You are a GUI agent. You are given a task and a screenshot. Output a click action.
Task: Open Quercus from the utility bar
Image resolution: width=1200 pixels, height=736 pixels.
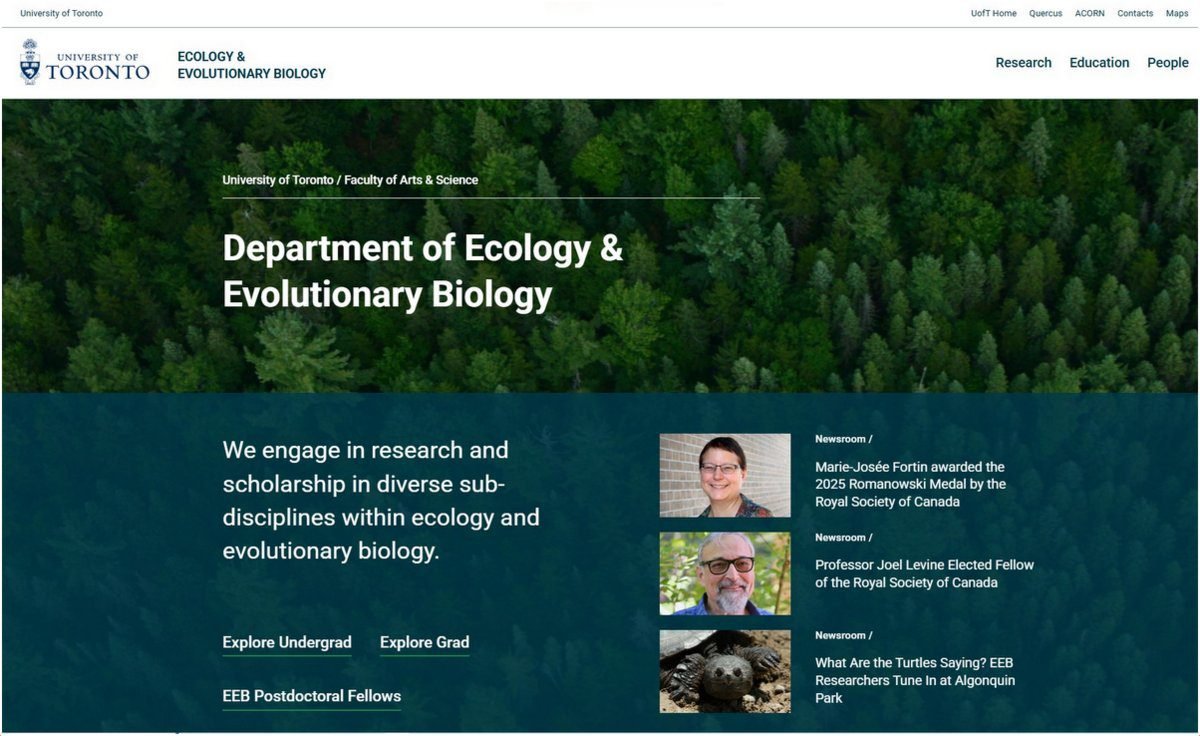click(x=1045, y=13)
